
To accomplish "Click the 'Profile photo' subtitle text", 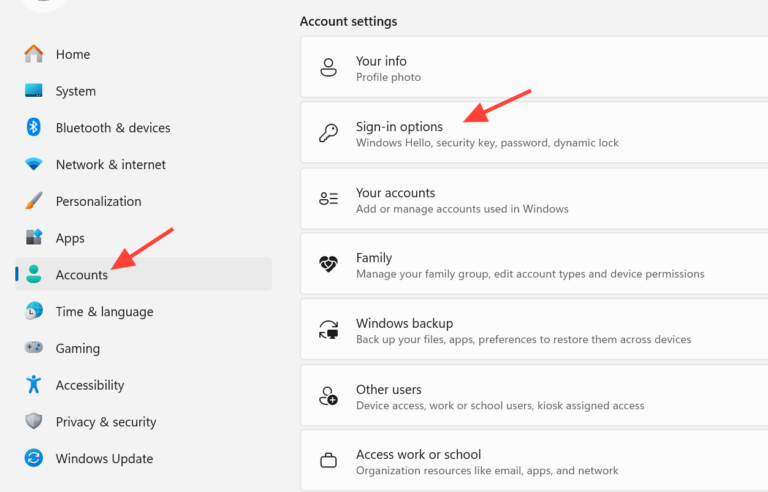I will [x=388, y=77].
